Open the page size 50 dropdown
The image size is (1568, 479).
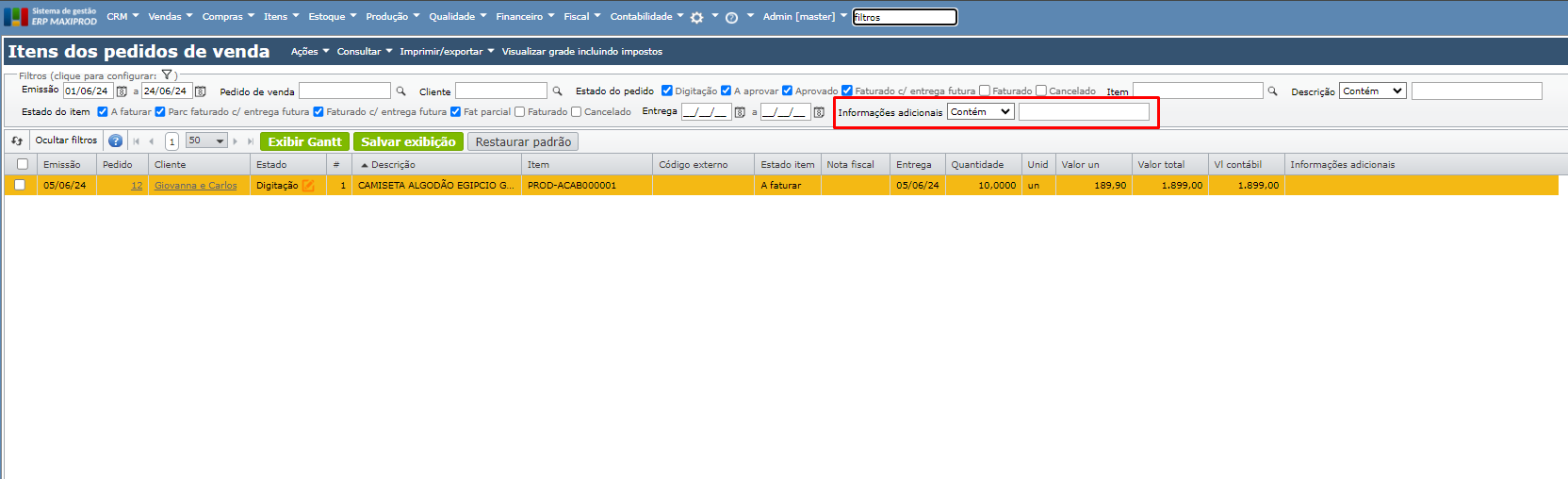tap(206, 140)
